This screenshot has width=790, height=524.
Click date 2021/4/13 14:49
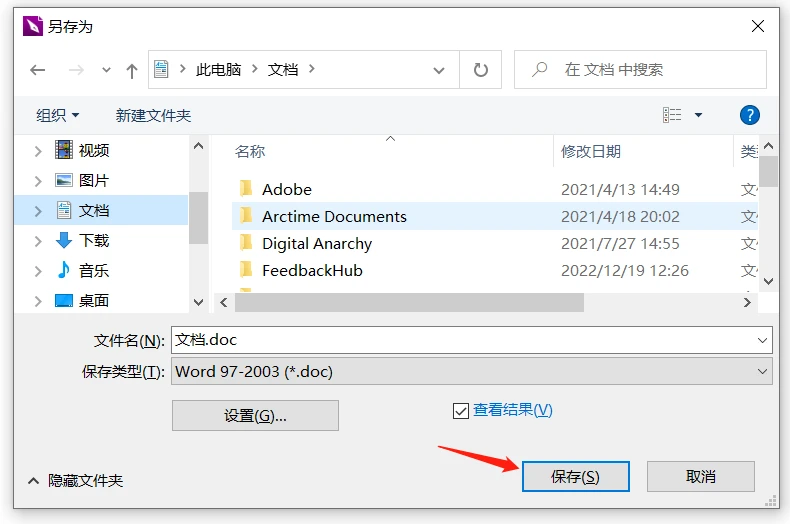click(x=620, y=189)
